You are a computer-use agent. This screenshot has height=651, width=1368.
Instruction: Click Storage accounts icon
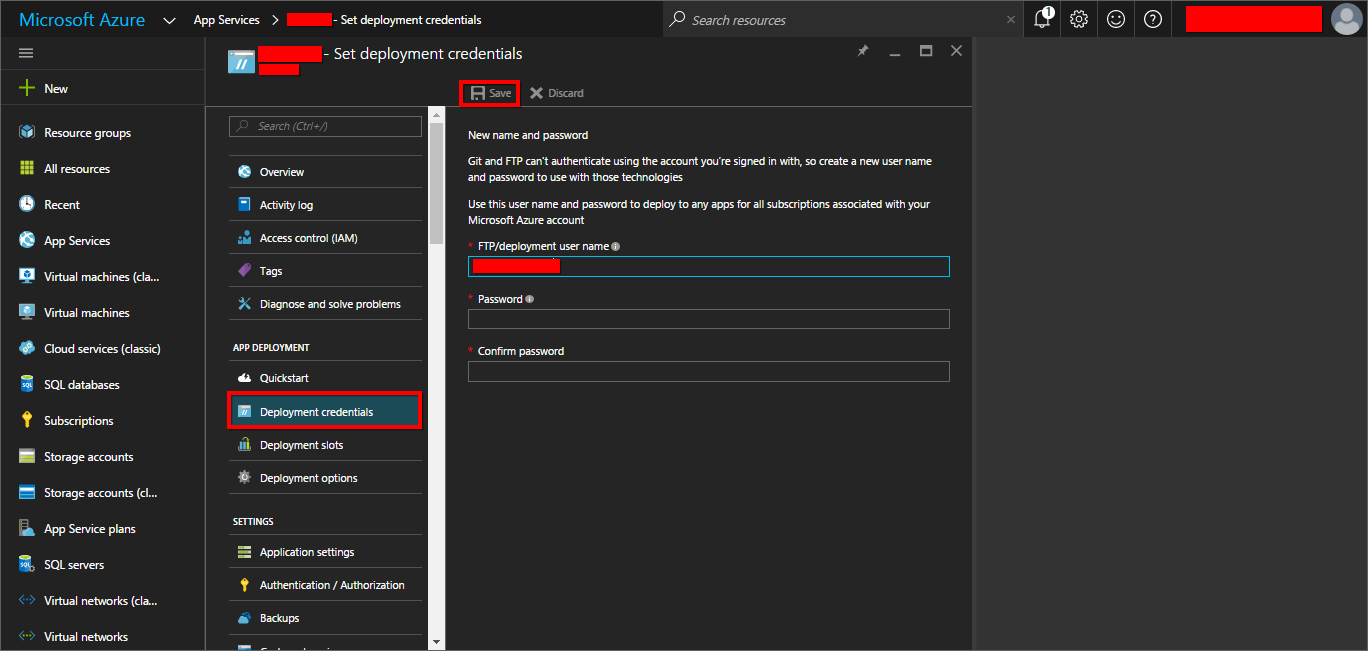(x=27, y=456)
